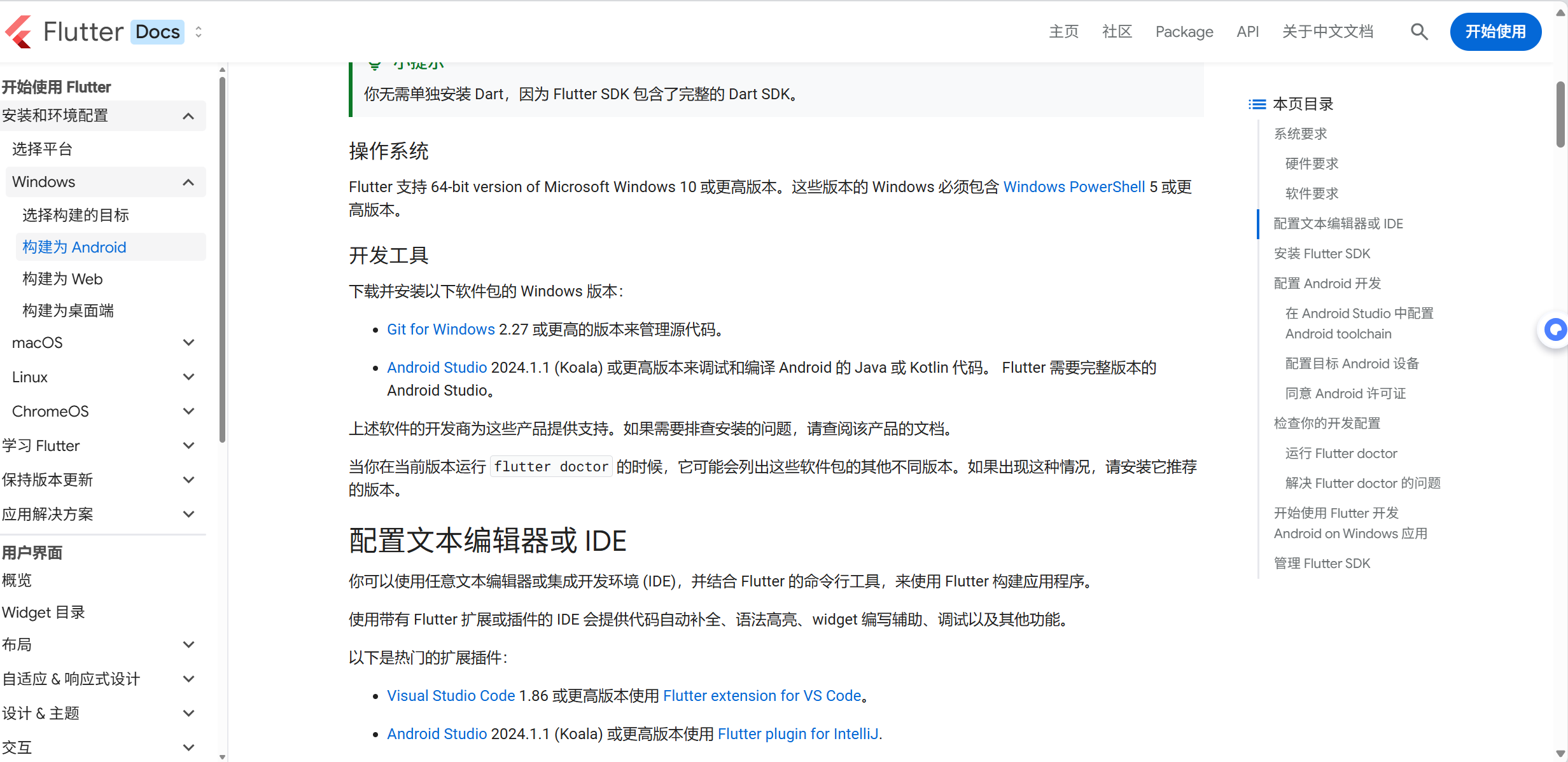Viewport: 1568px width, 762px height.
Task: Expand the 应用解决方案 section
Action: (188, 515)
